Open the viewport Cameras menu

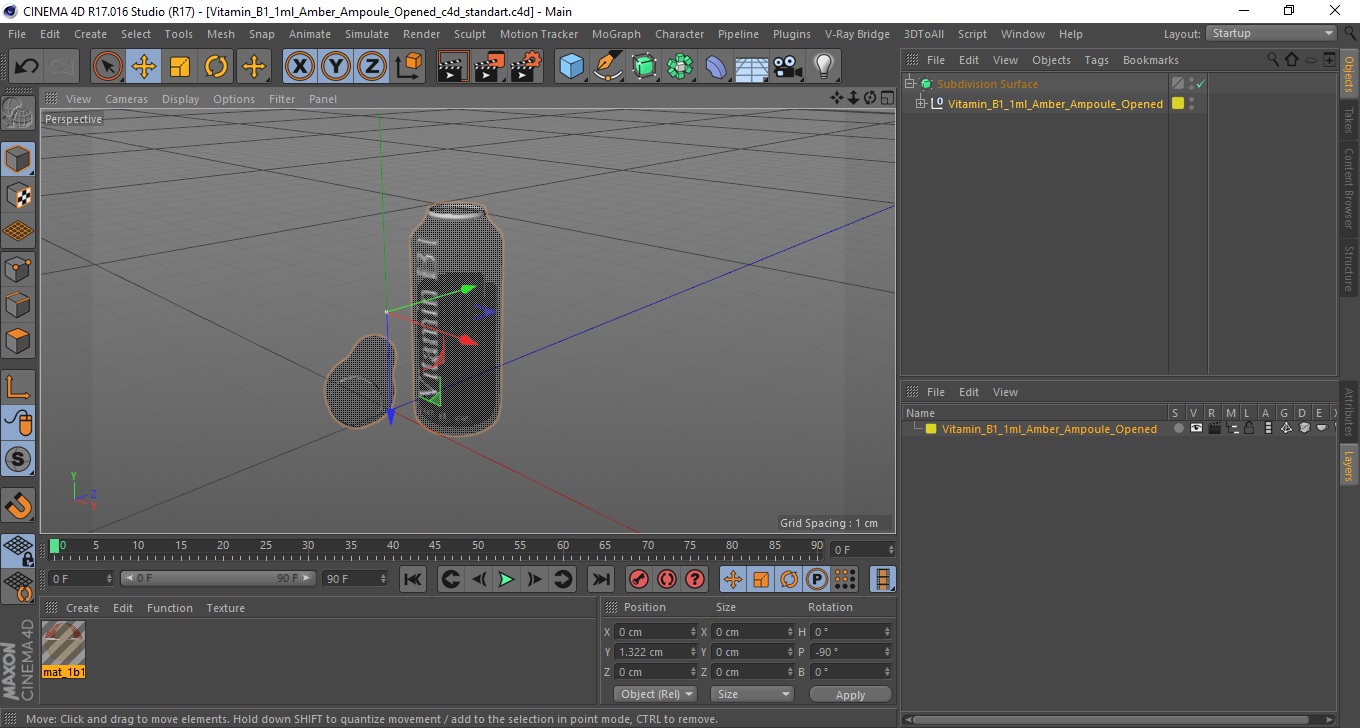pos(126,99)
